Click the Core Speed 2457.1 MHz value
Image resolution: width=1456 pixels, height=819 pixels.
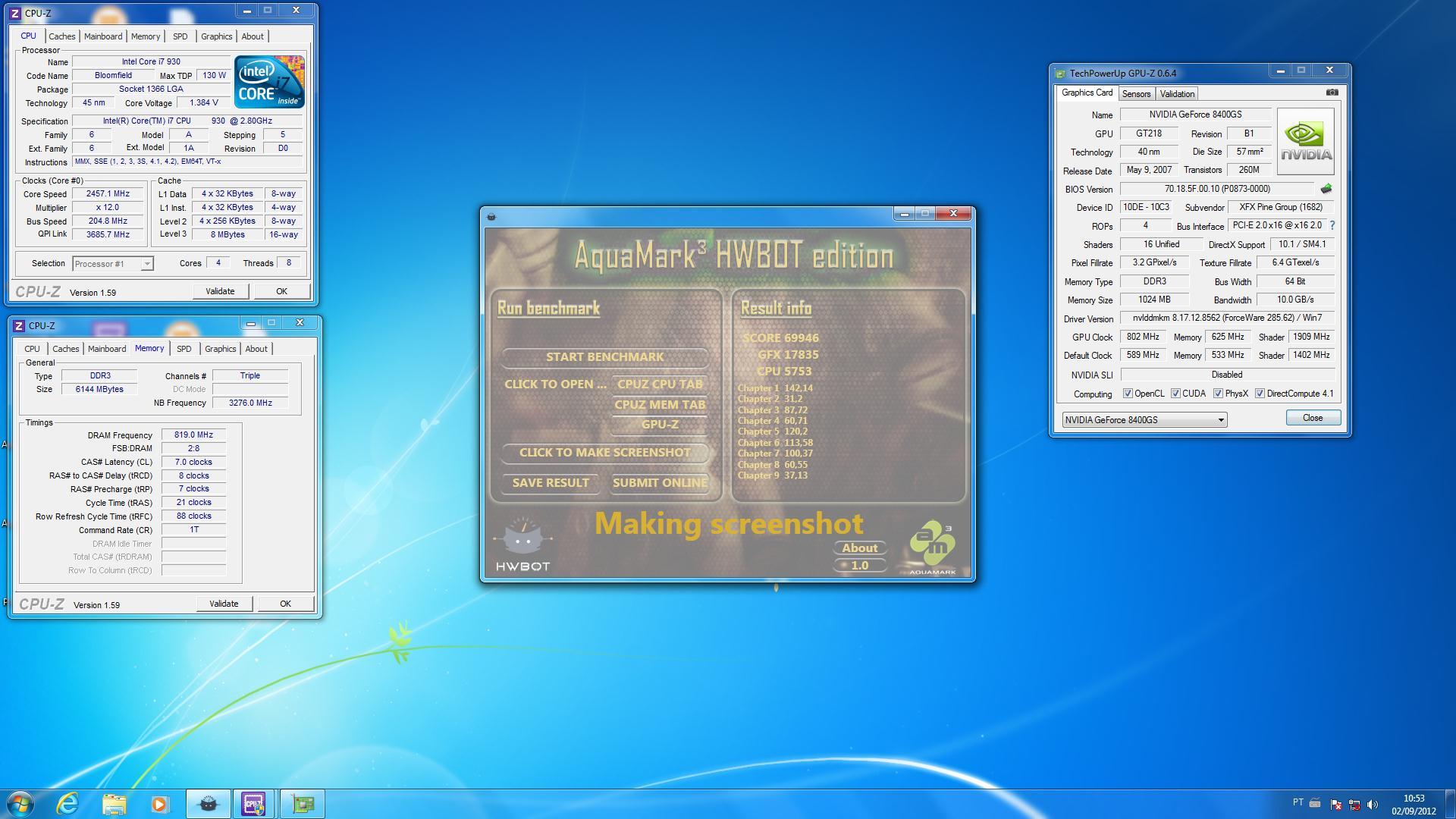point(108,193)
